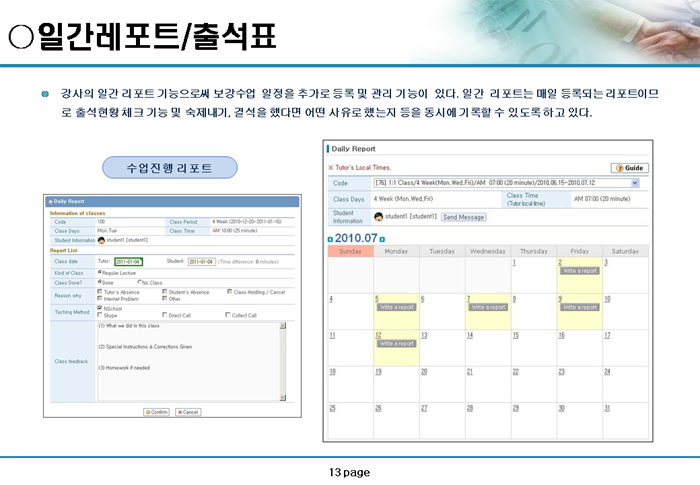Image resolution: width=700 pixels, height=485 pixels.
Task: Check the Student's Absence checkbox
Action: click(x=164, y=292)
